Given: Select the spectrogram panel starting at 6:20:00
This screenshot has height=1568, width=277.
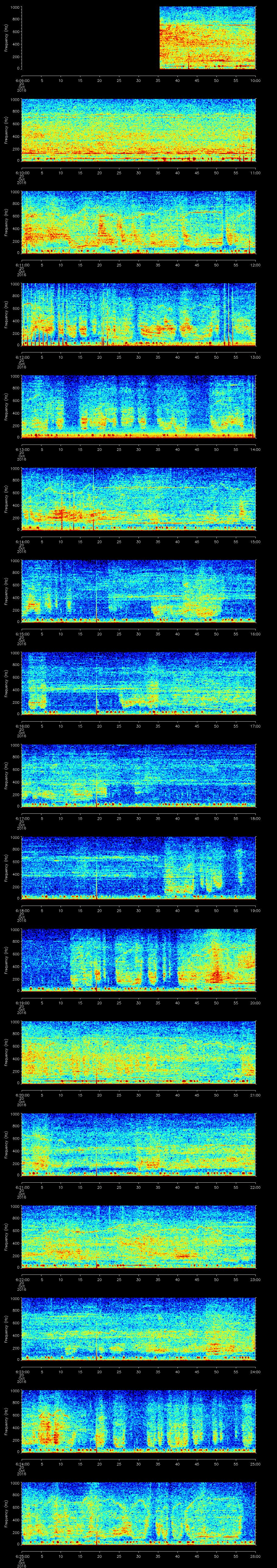Looking at the screenshot, I should [139, 1052].
